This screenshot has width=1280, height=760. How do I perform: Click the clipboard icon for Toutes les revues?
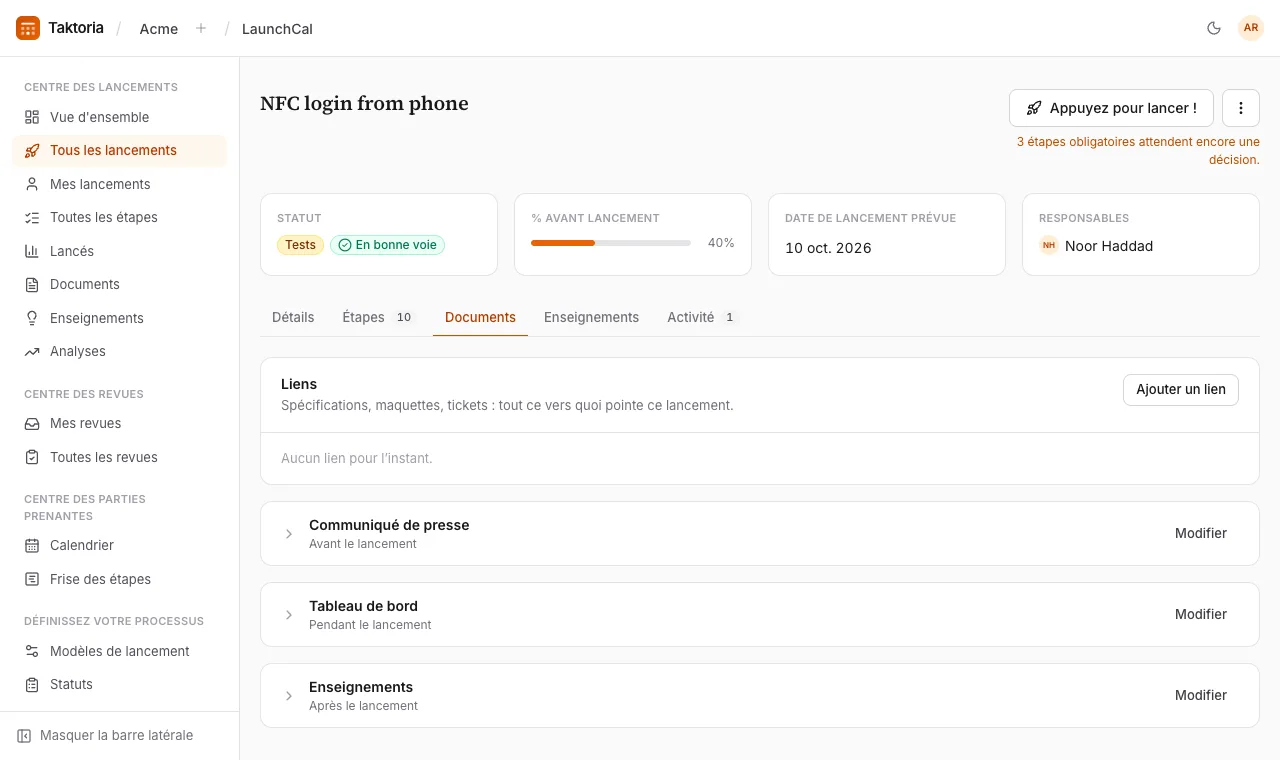click(32, 457)
